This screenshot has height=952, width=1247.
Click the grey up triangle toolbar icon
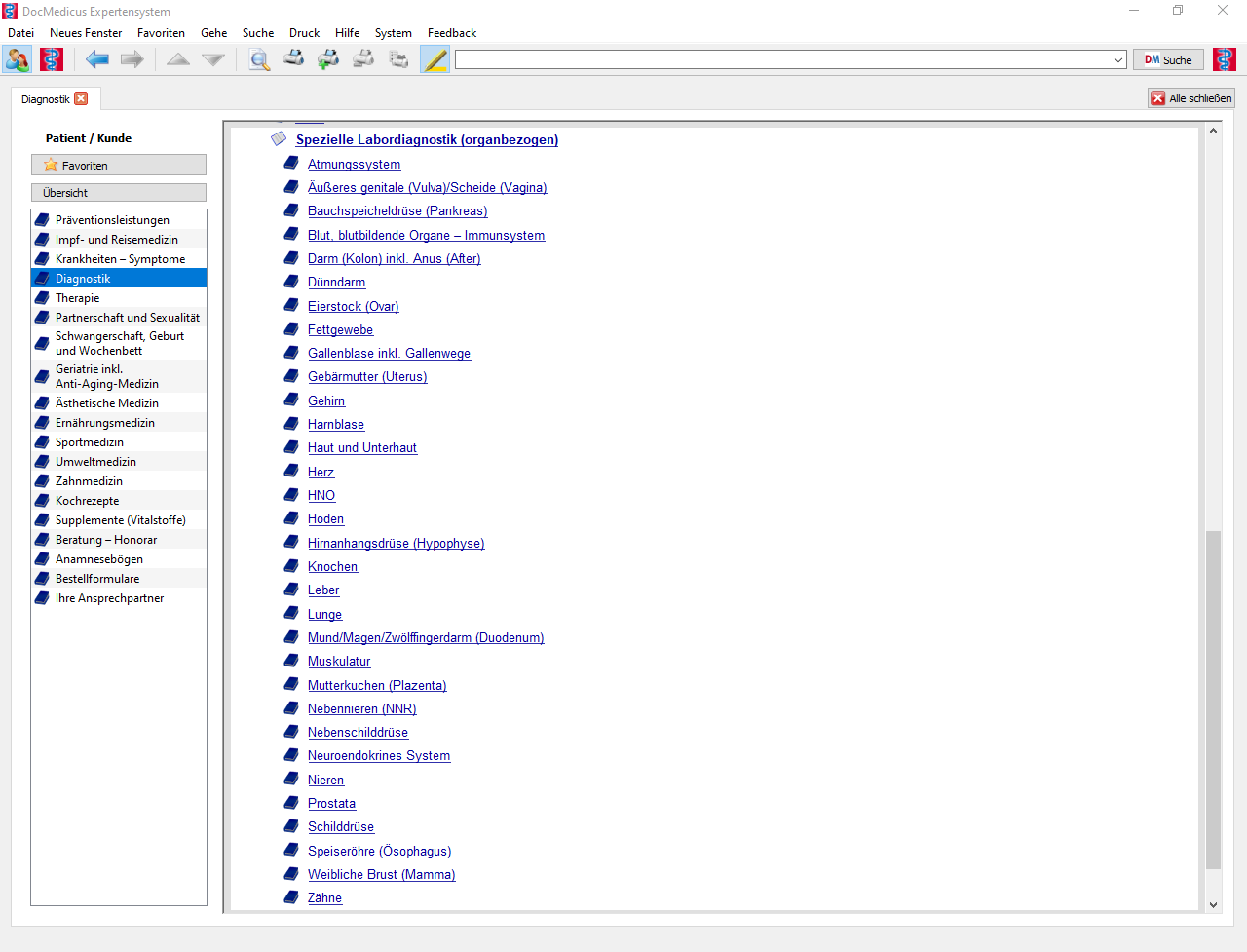[178, 59]
